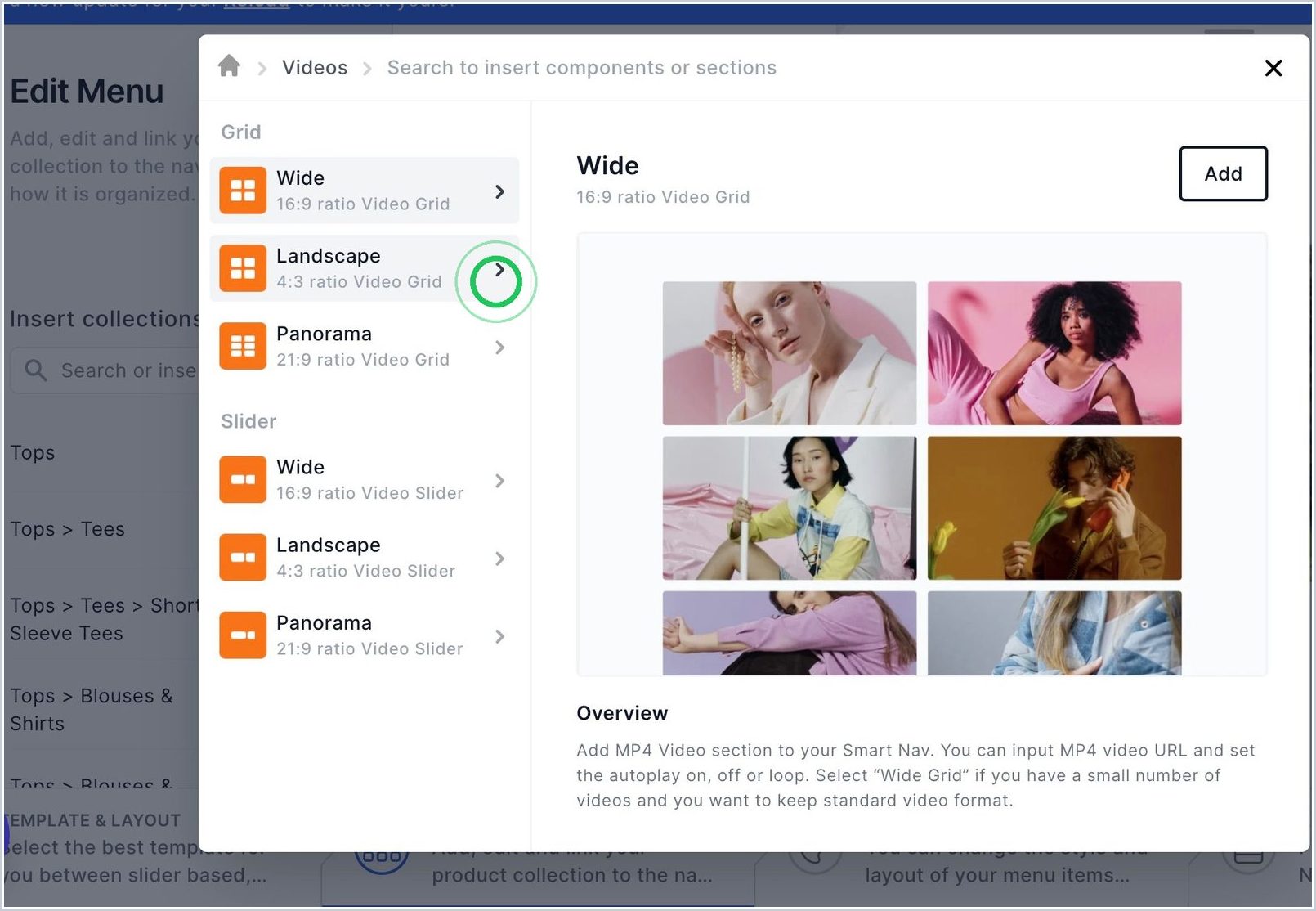
Task: Click the Landscape 4:3 Video Slider icon
Action: click(243, 558)
